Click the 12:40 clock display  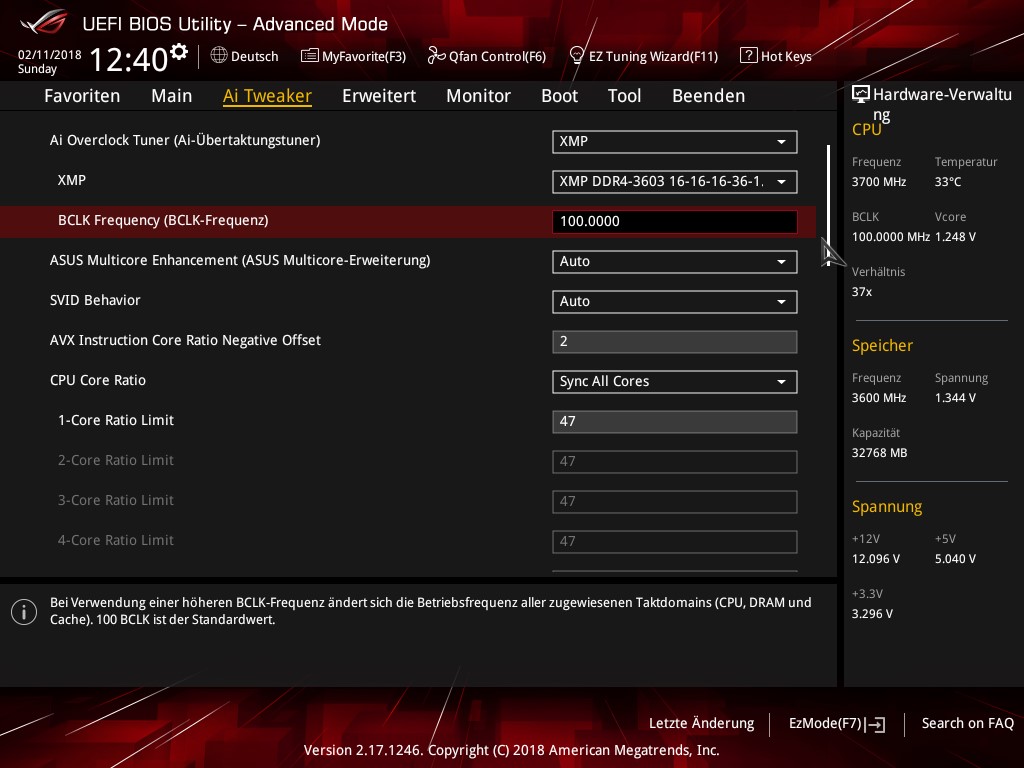click(128, 59)
